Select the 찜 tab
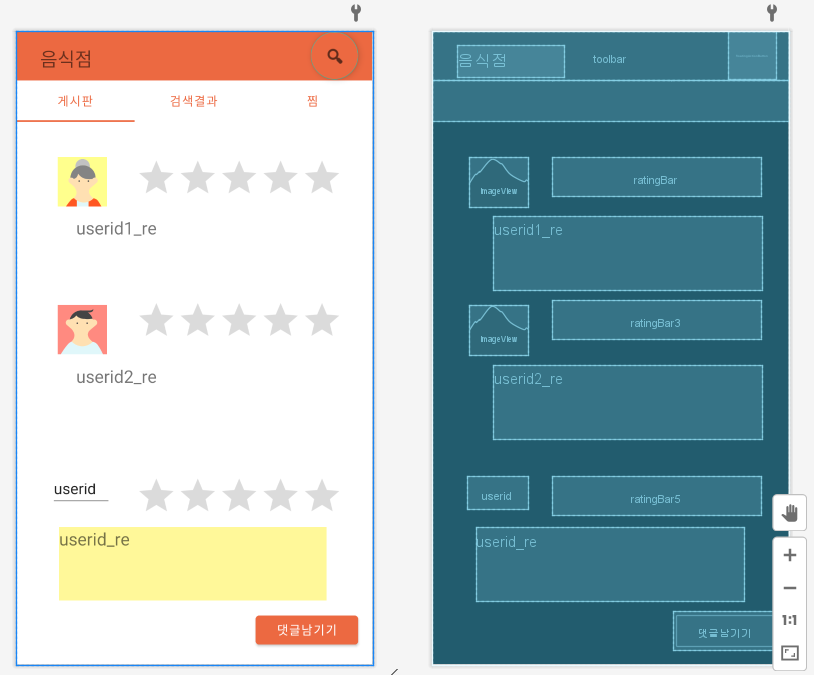Screen dimensions: 814x675 click(x=312, y=101)
